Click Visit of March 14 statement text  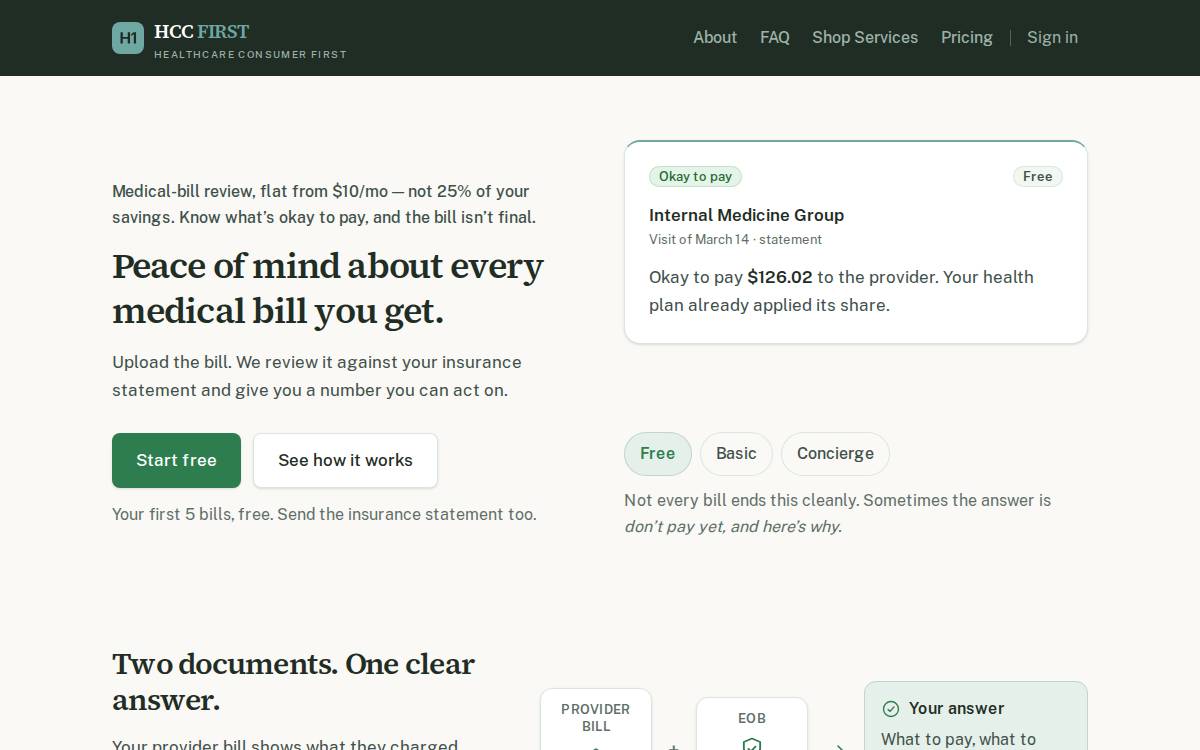[735, 240]
